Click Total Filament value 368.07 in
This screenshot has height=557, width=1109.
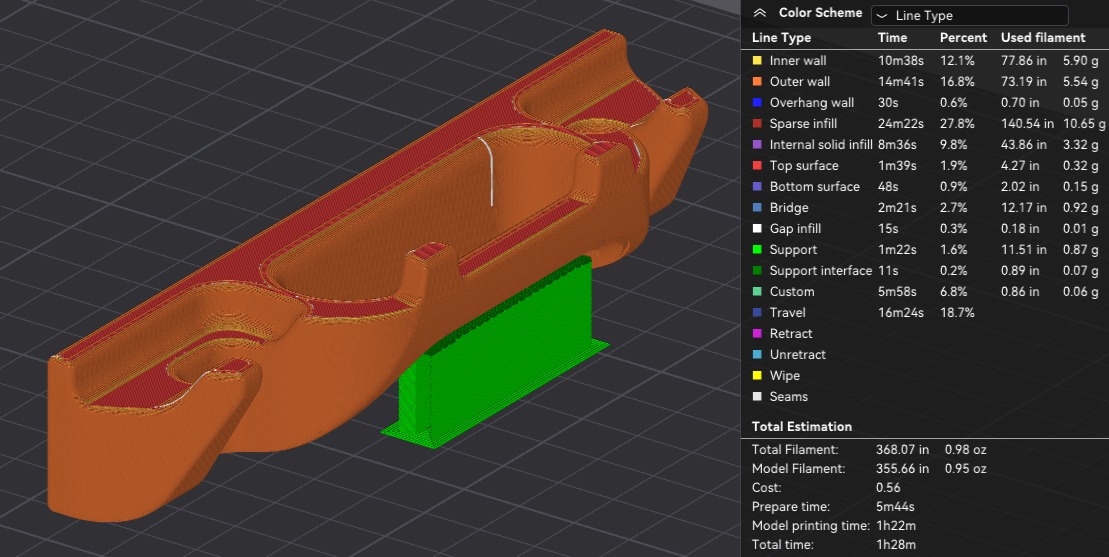pos(902,450)
